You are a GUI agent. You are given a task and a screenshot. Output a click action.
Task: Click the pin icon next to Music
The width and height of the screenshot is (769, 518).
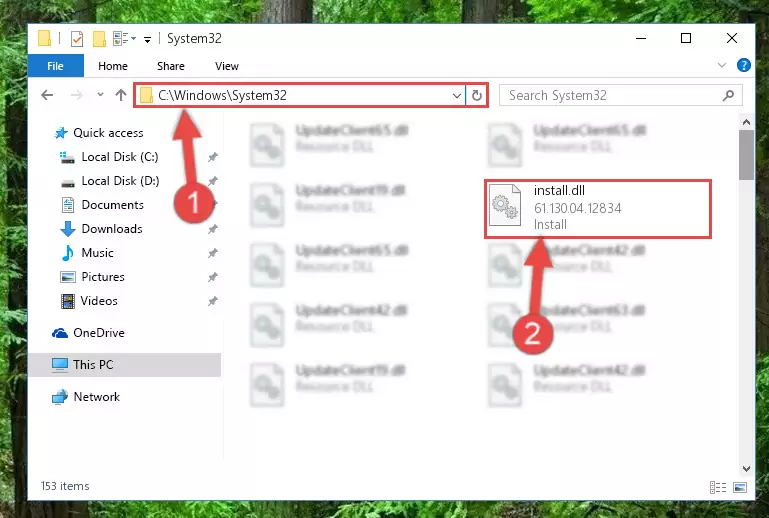212,254
